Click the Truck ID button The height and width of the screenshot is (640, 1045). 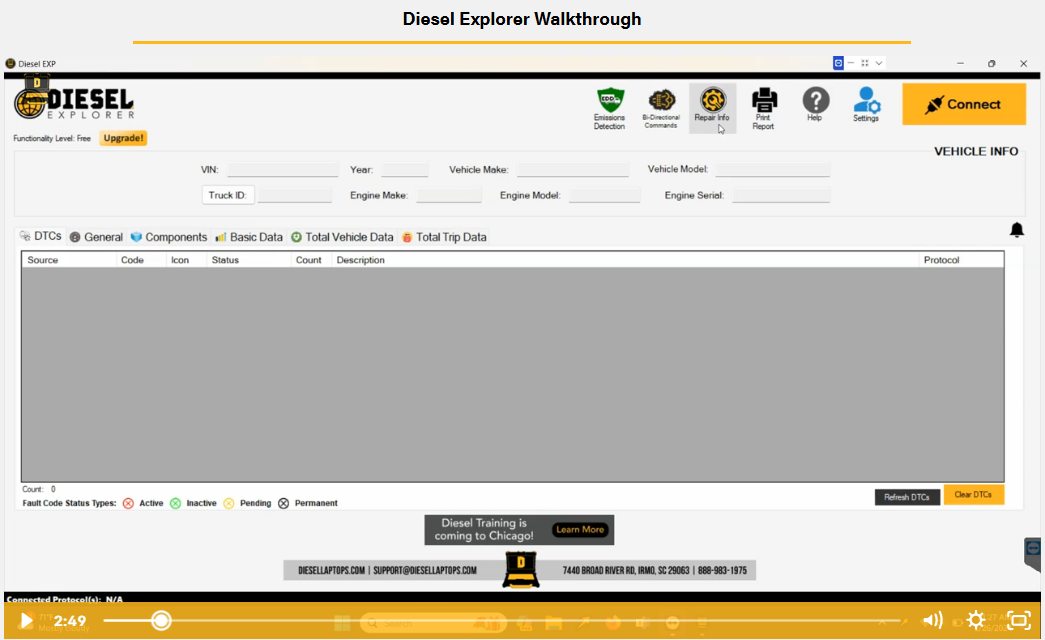(227, 195)
